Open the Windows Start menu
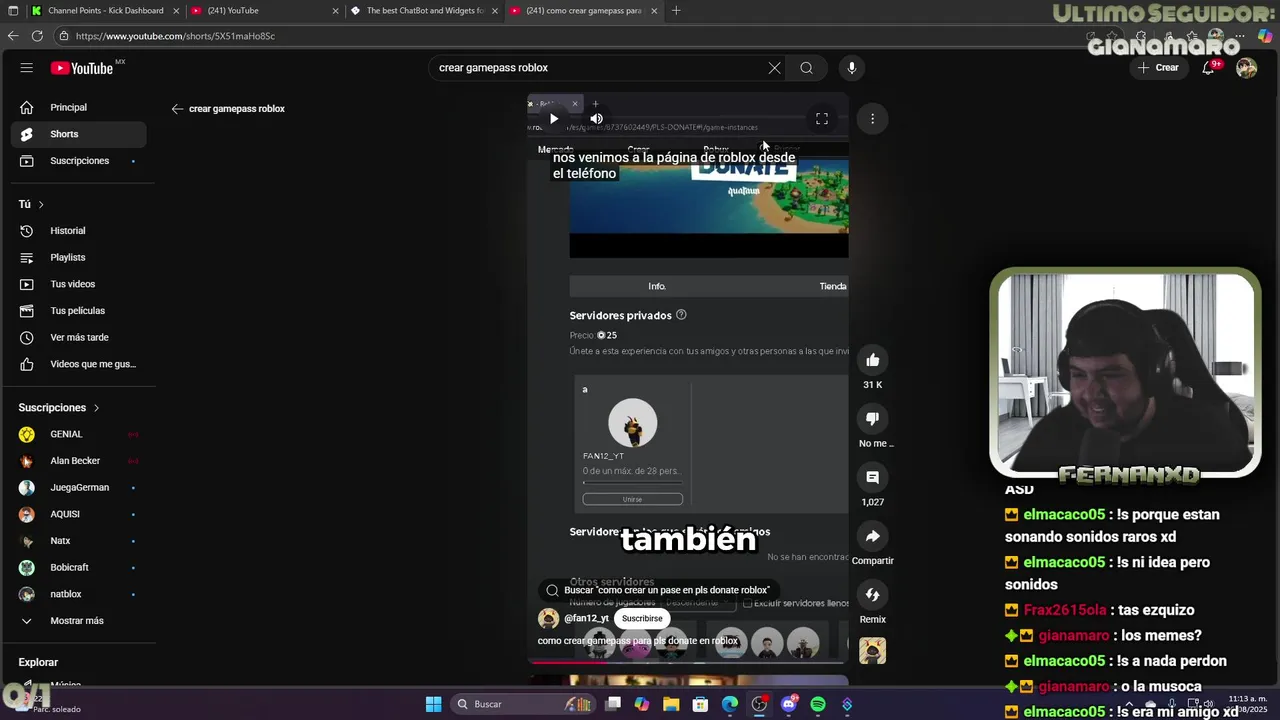Viewport: 1280px width, 720px height. point(433,705)
